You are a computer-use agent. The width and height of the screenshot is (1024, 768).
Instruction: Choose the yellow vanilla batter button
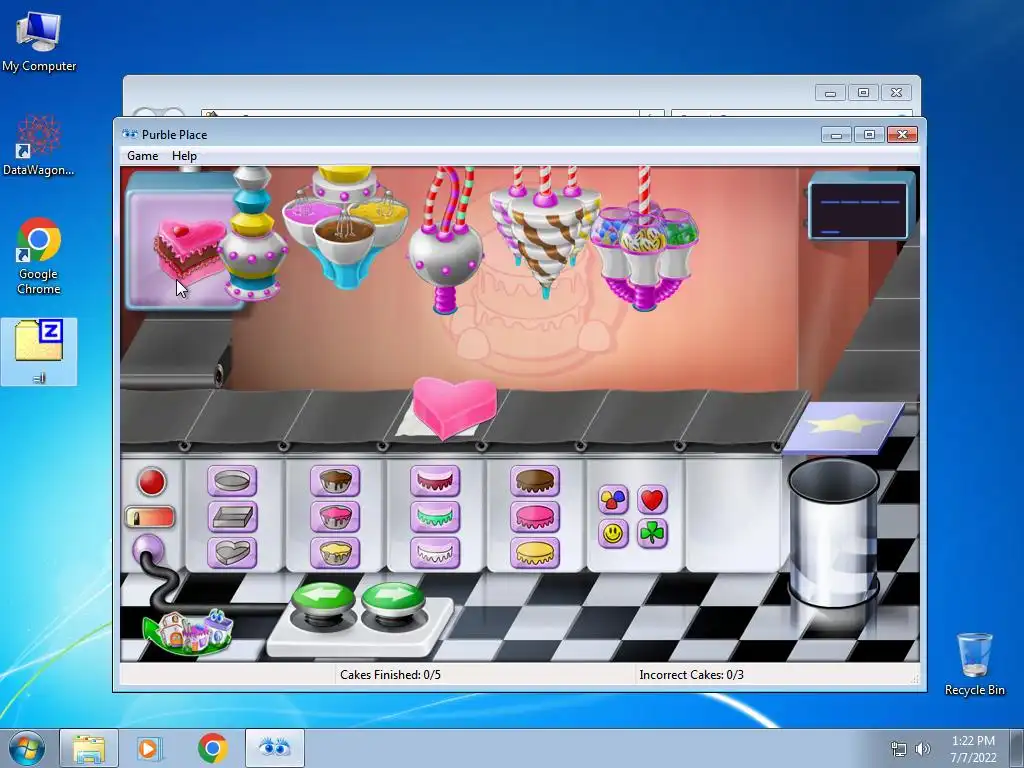[335, 552]
